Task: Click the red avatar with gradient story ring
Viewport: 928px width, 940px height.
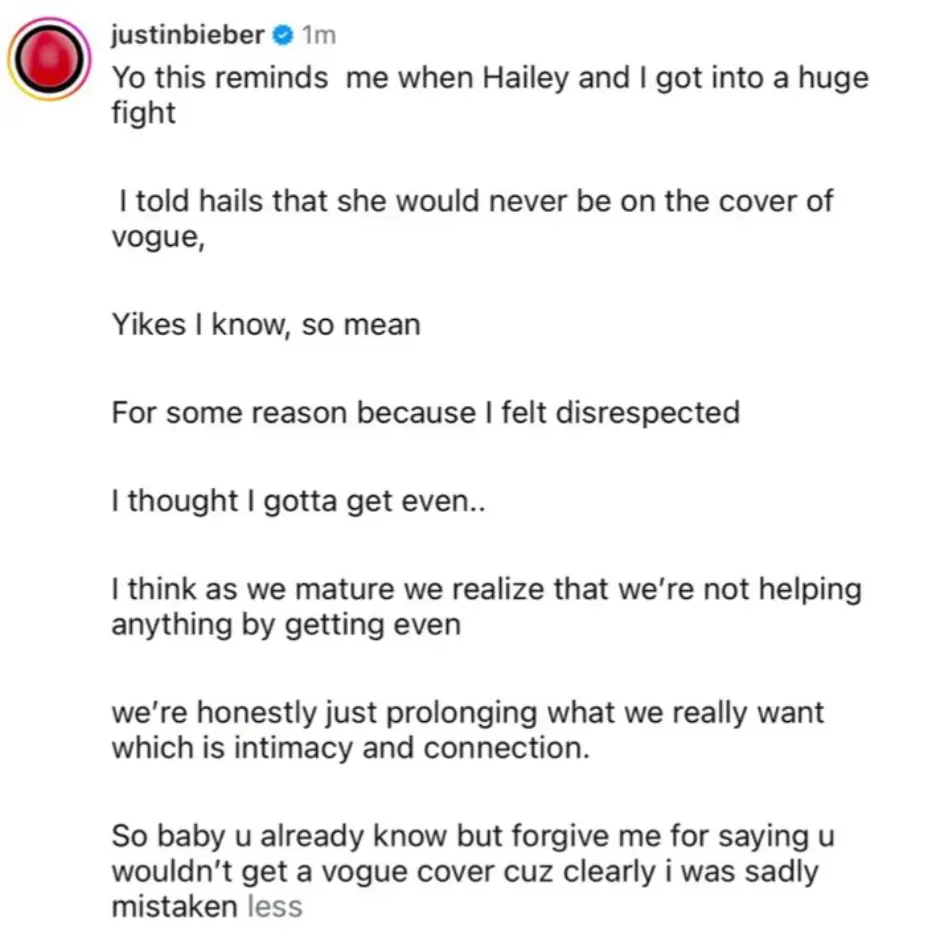Action: click(x=48, y=60)
